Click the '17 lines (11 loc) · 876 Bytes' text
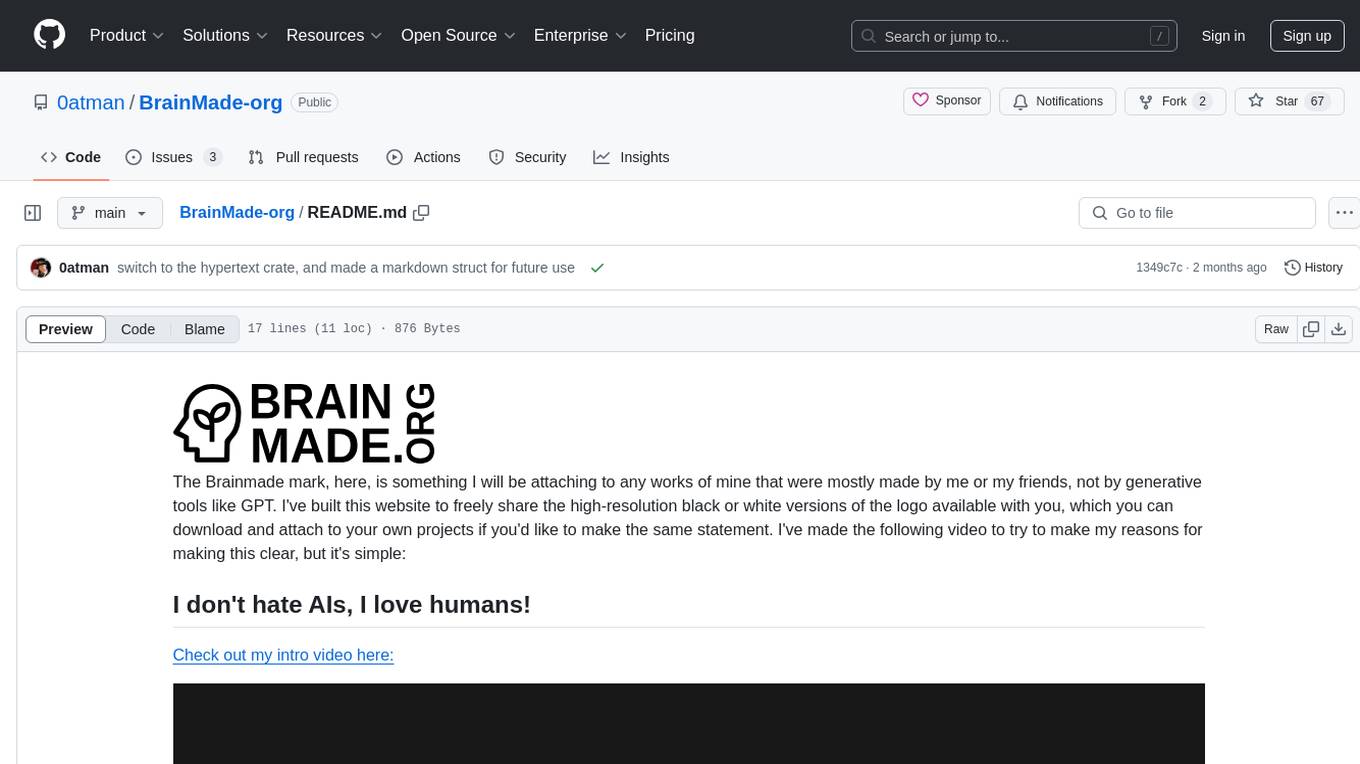The height and width of the screenshot is (764, 1360). [354, 329]
